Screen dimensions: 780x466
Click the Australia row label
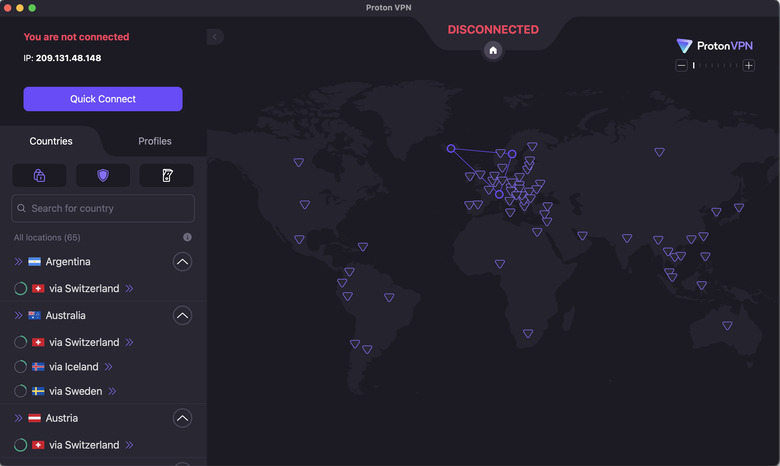[x=66, y=315]
